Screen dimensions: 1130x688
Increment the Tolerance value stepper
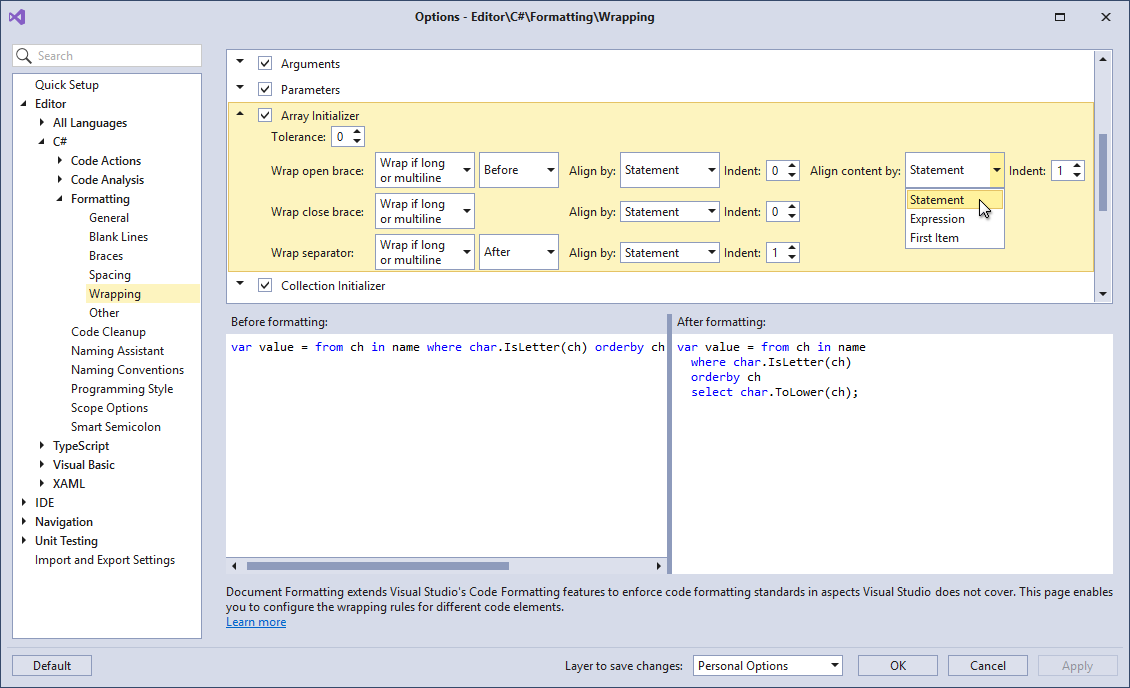pos(359,131)
